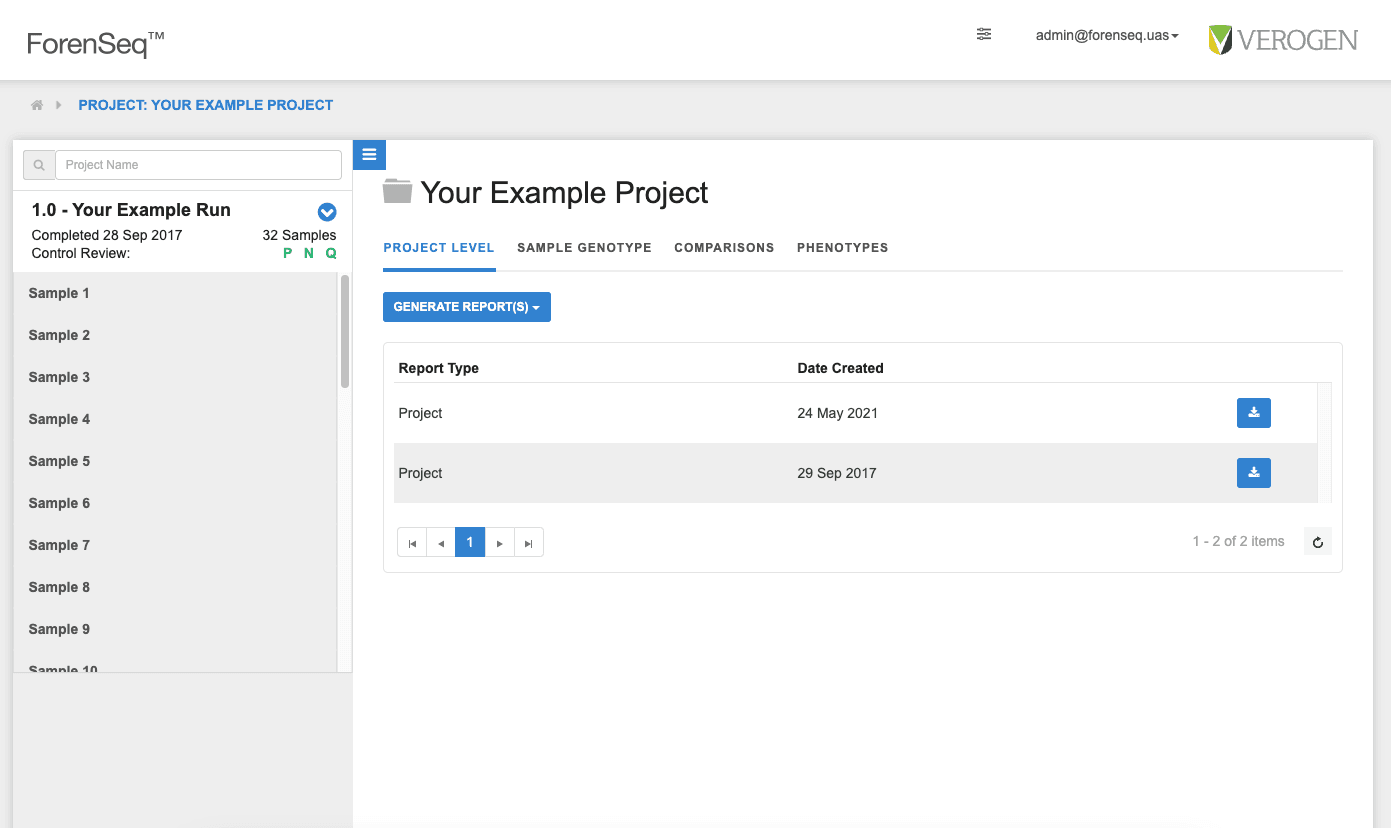Collapse the Your Example Run chevron
This screenshot has height=828, width=1391.
point(327,212)
